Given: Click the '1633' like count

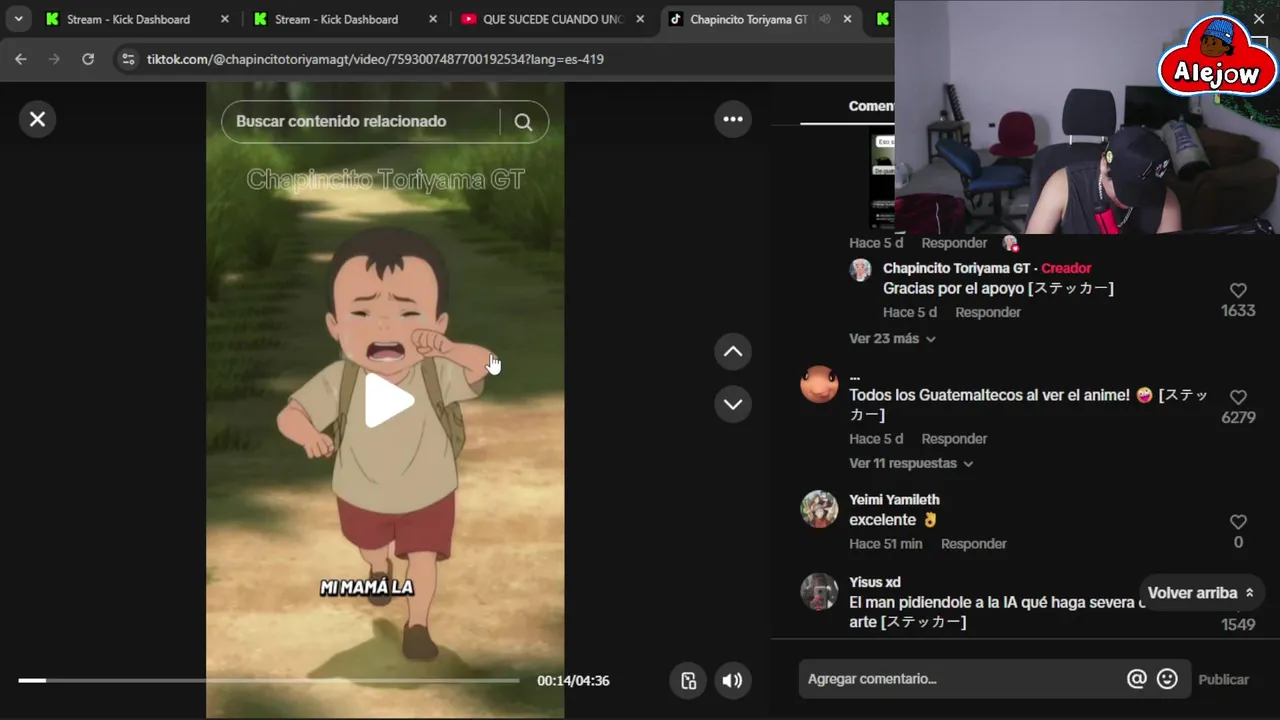Looking at the screenshot, I should click(x=1238, y=311).
